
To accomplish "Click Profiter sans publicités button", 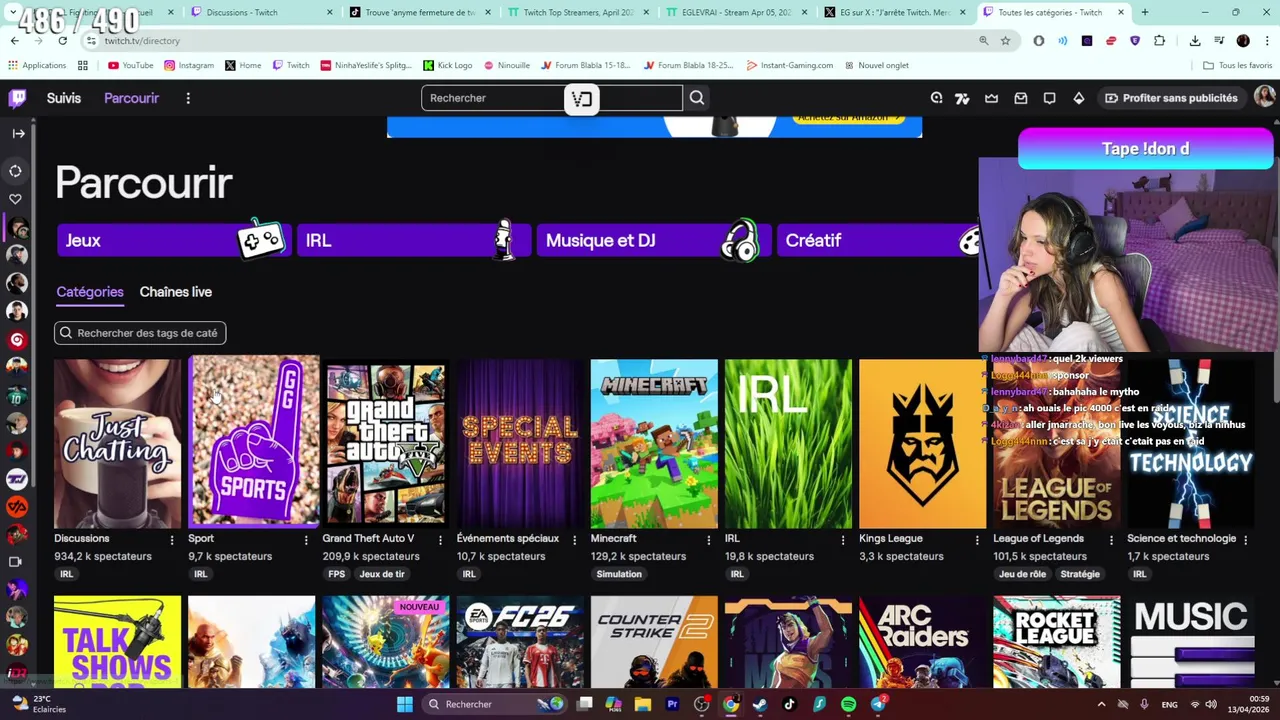I will point(1171,98).
